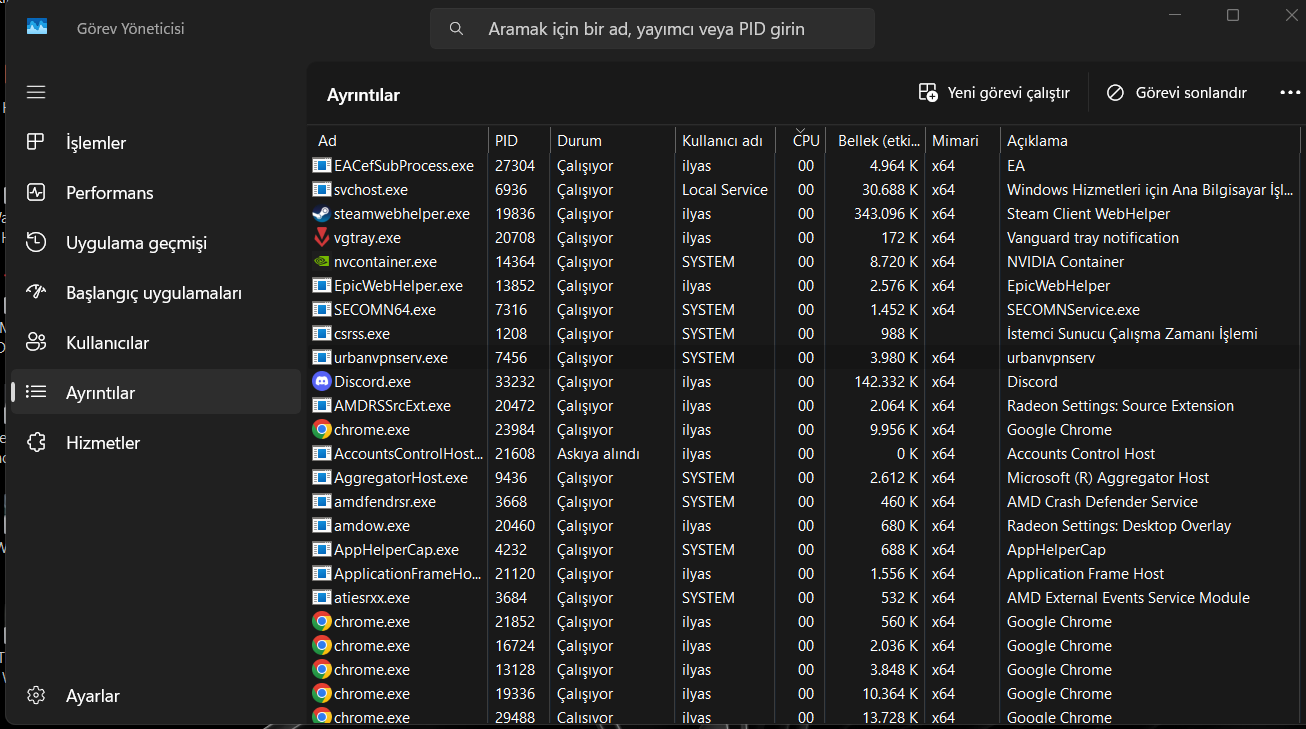Sort by the Durum column header
This screenshot has height=729, width=1306.
pyautogui.click(x=612, y=141)
